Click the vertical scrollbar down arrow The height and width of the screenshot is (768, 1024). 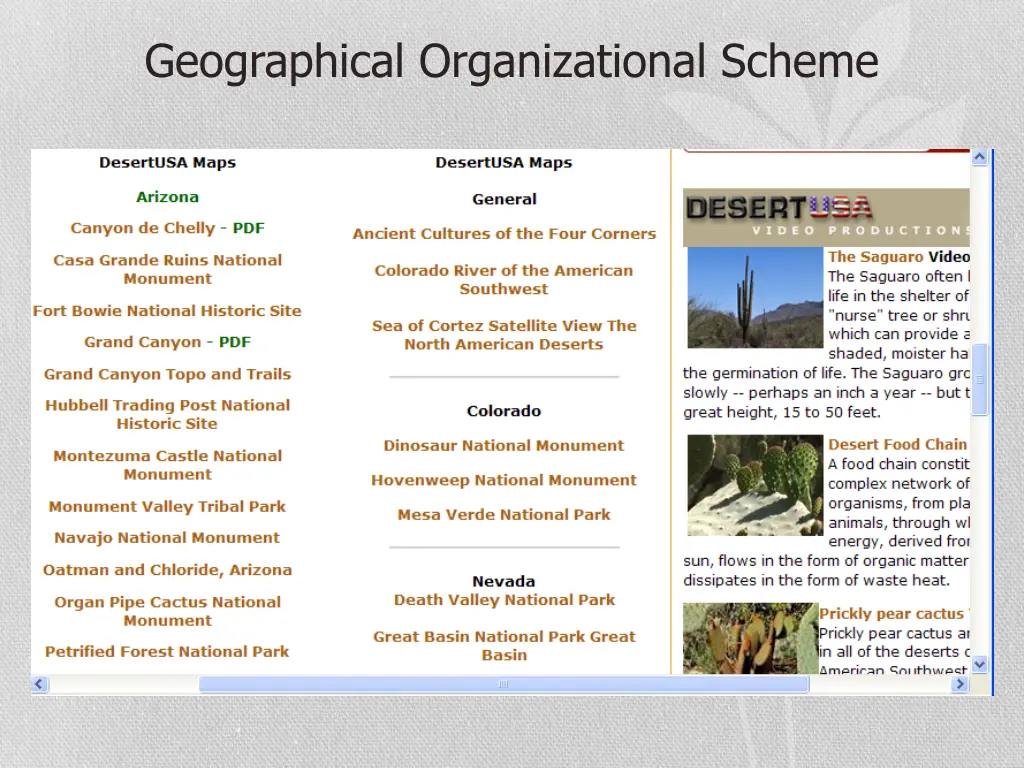pos(980,664)
